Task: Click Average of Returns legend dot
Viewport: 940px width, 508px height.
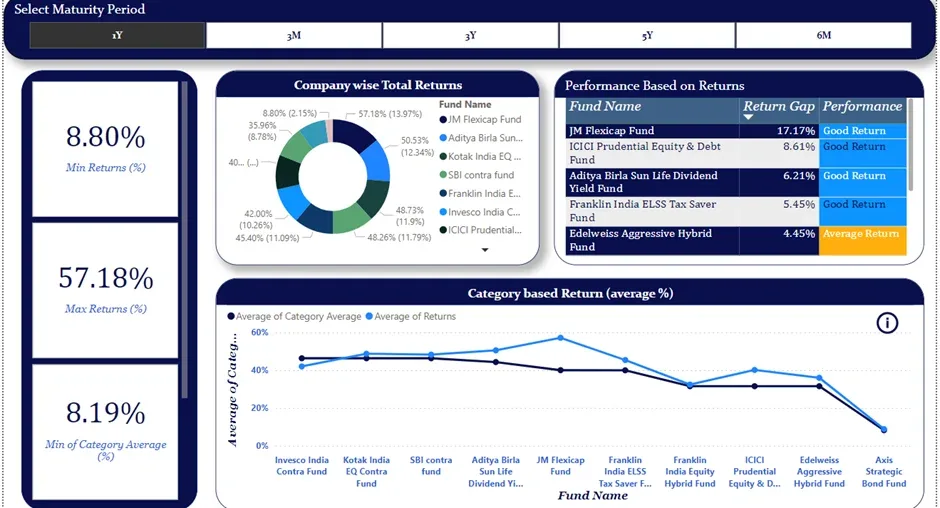Action: click(x=370, y=317)
